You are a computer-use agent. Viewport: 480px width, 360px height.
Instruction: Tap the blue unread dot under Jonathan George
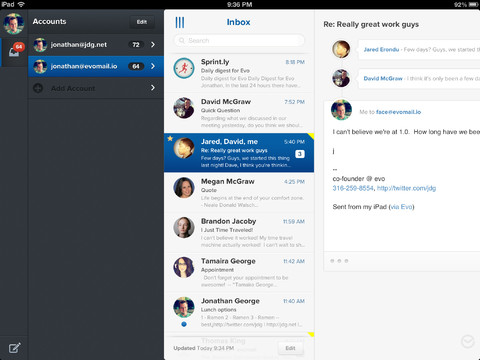(x=184, y=324)
